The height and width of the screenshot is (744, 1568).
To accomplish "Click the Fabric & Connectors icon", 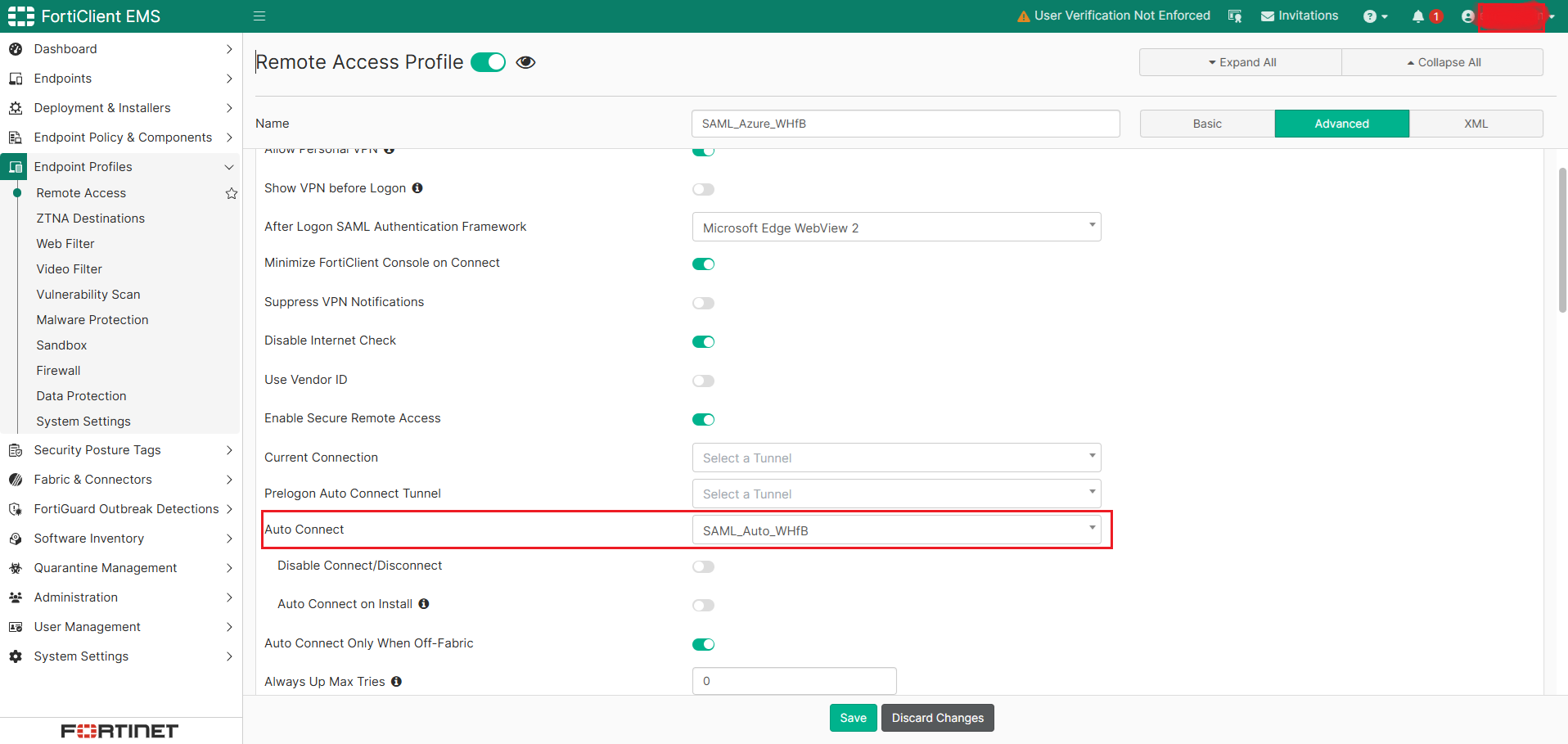I will tap(15, 479).
